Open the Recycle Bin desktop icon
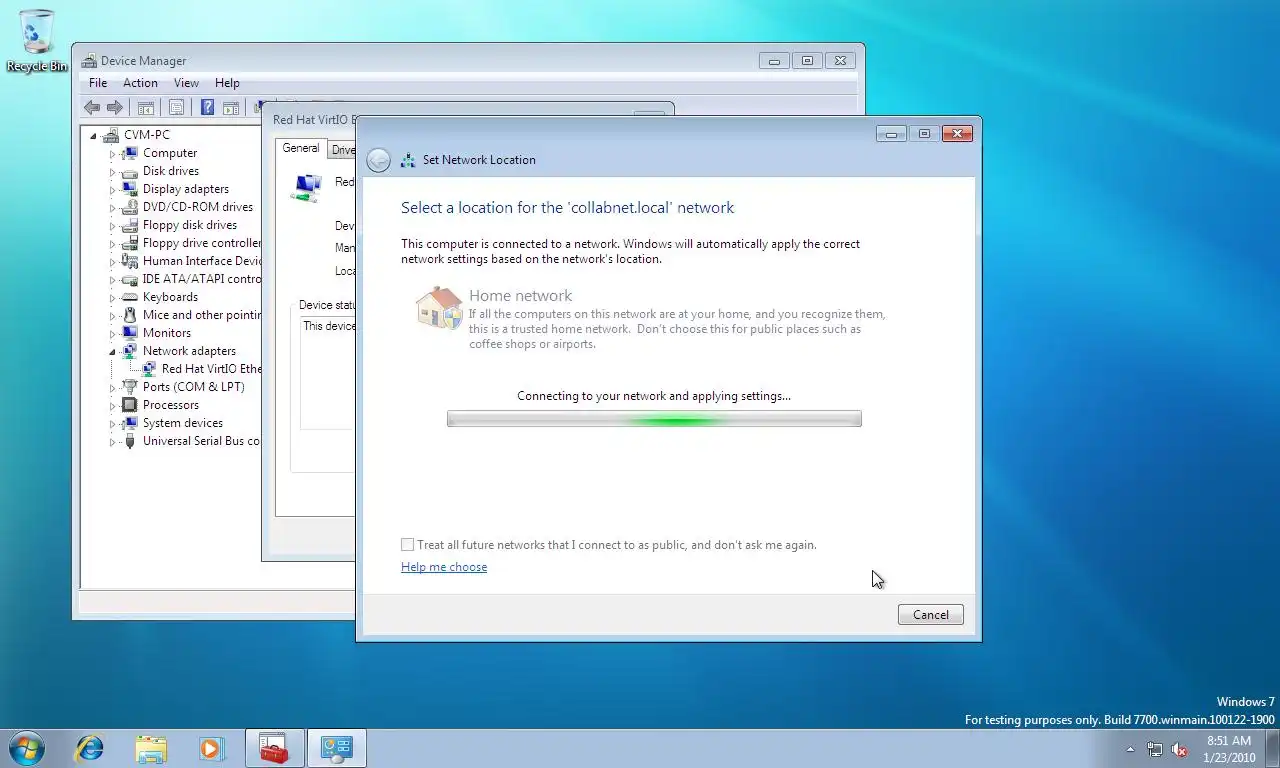 [37, 40]
